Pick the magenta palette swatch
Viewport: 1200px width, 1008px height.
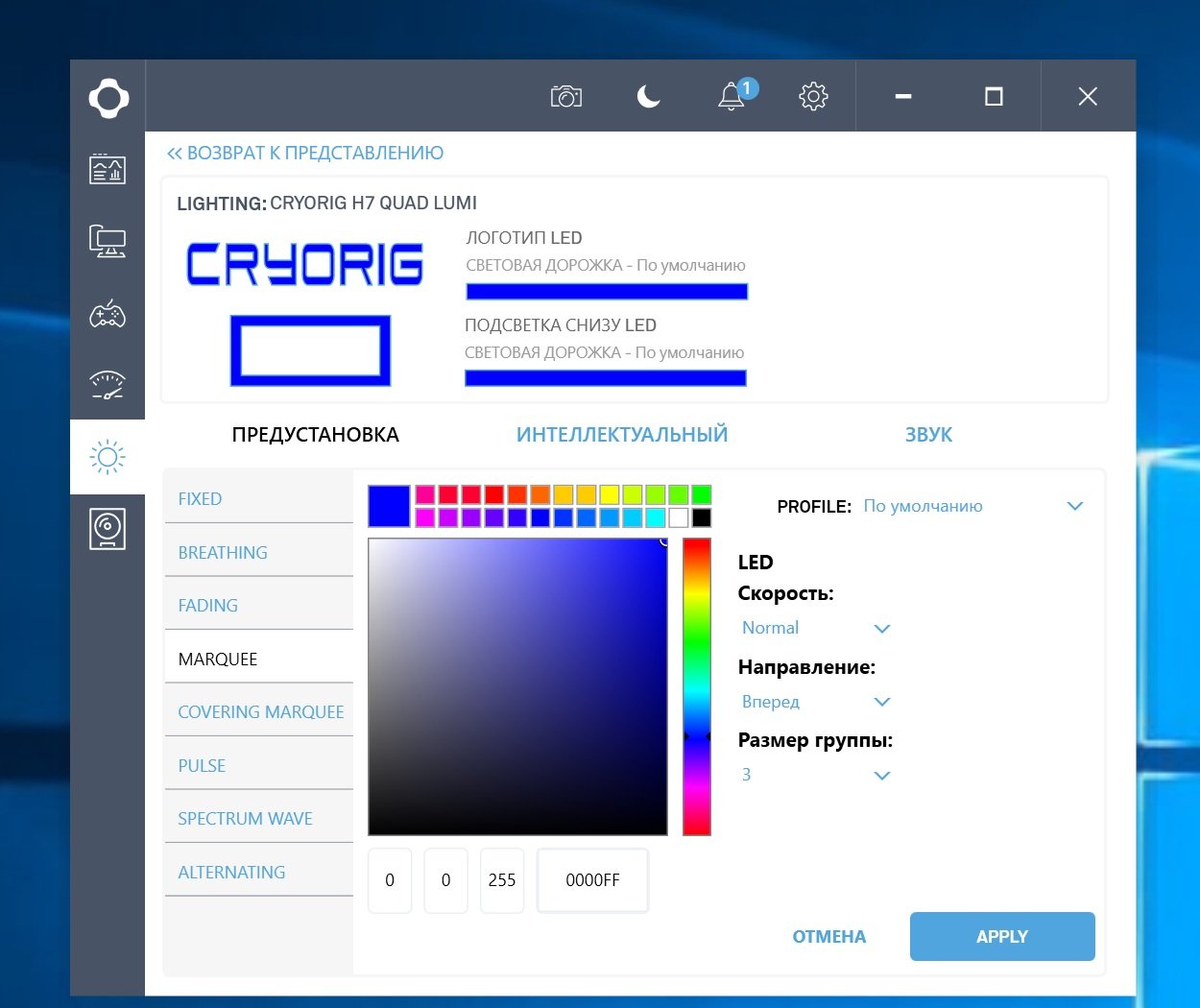pos(425,517)
